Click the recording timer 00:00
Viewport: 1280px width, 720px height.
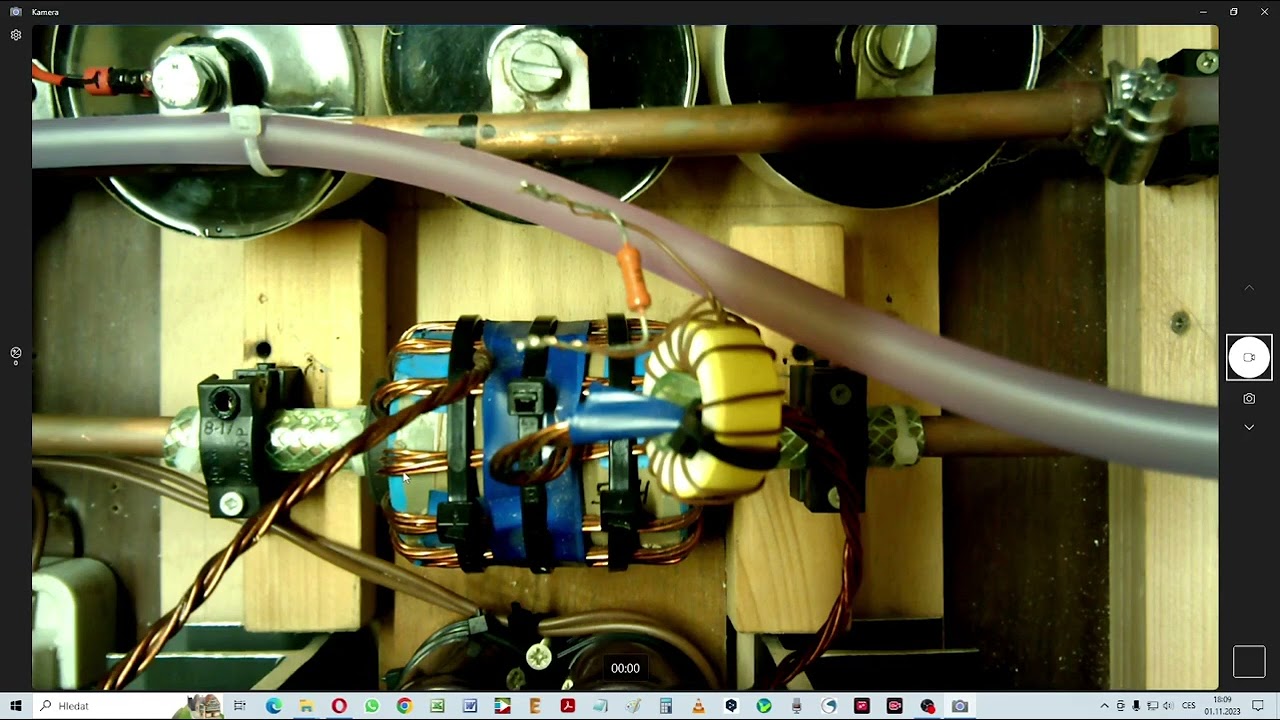625,668
